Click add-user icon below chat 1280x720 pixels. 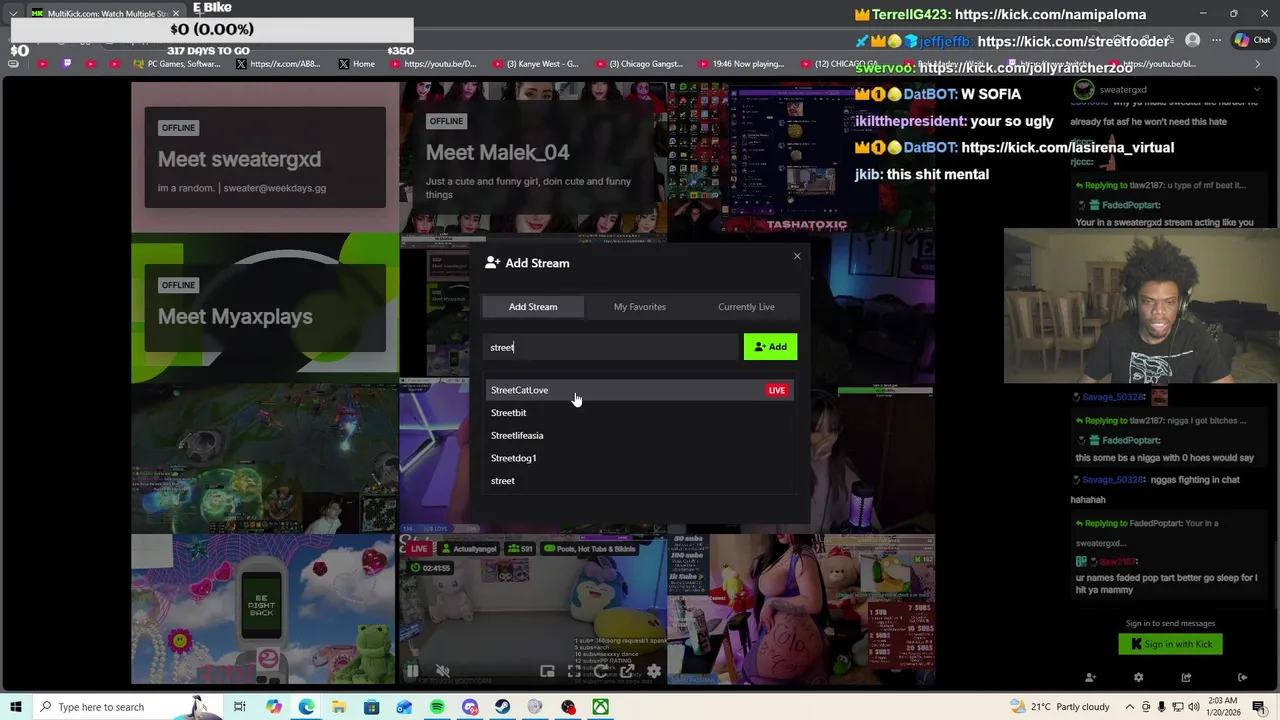coord(1090,678)
